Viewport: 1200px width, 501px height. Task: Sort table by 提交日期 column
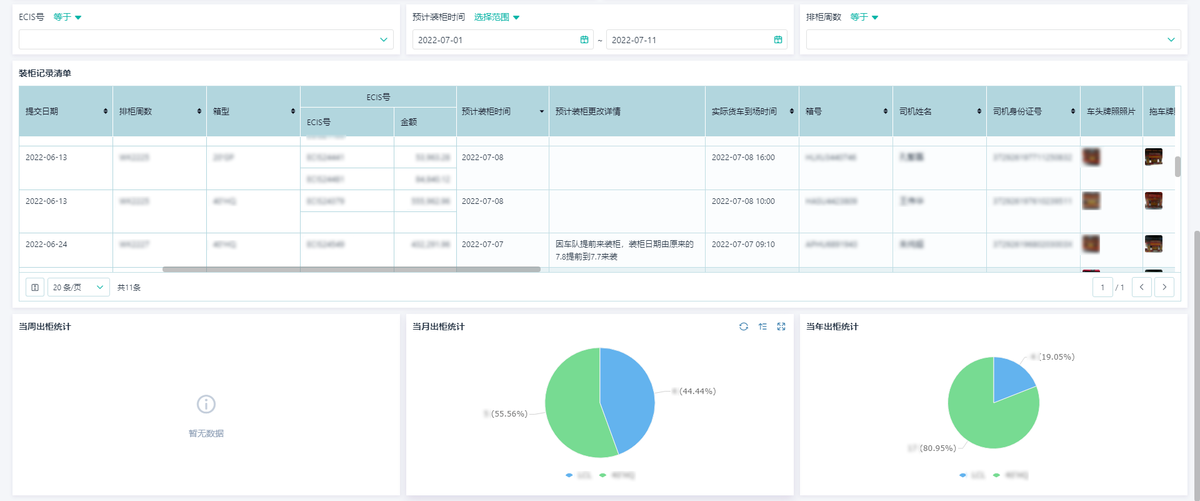[105, 111]
